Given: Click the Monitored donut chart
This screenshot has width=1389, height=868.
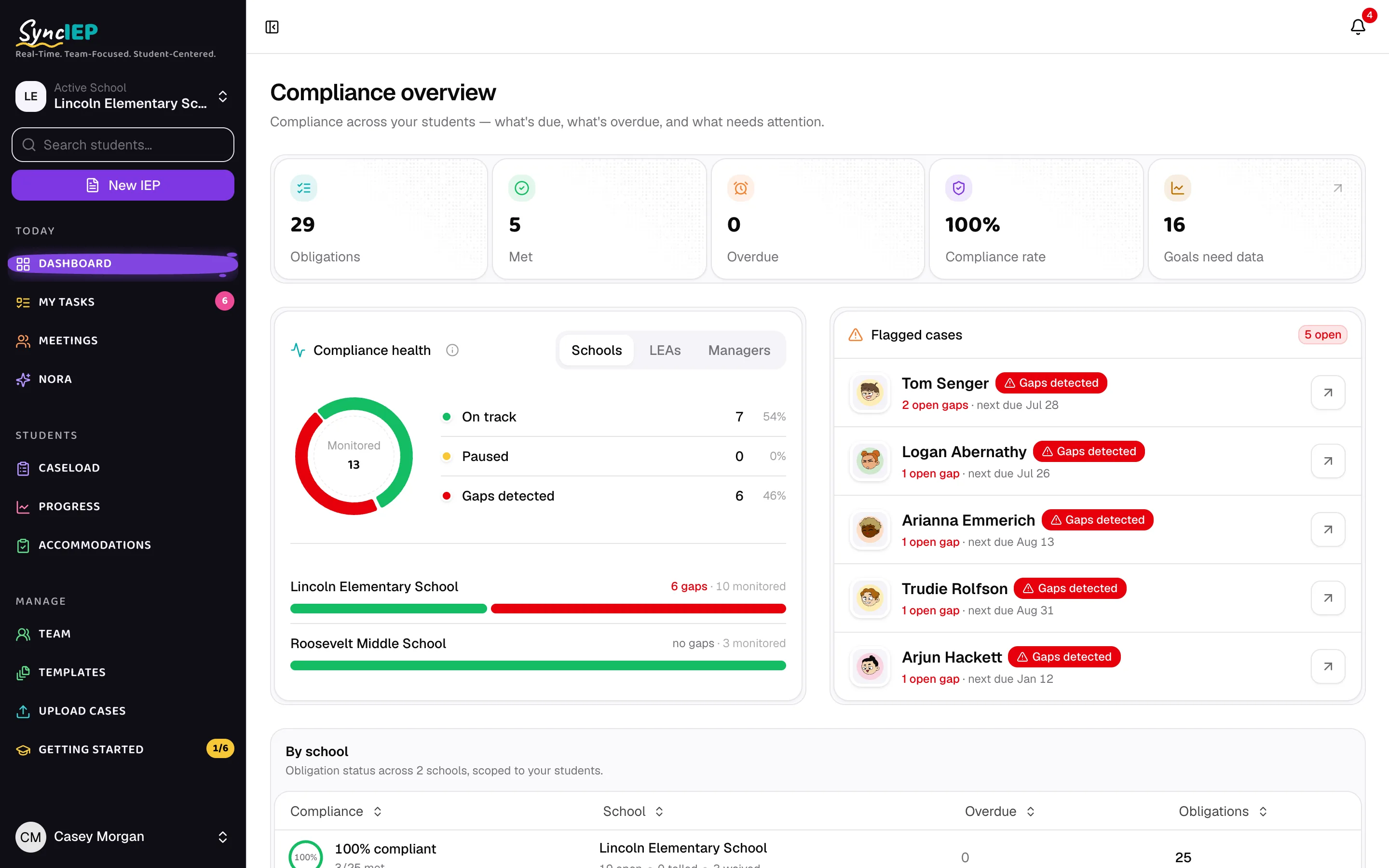Looking at the screenshot, I should (354, 456).
